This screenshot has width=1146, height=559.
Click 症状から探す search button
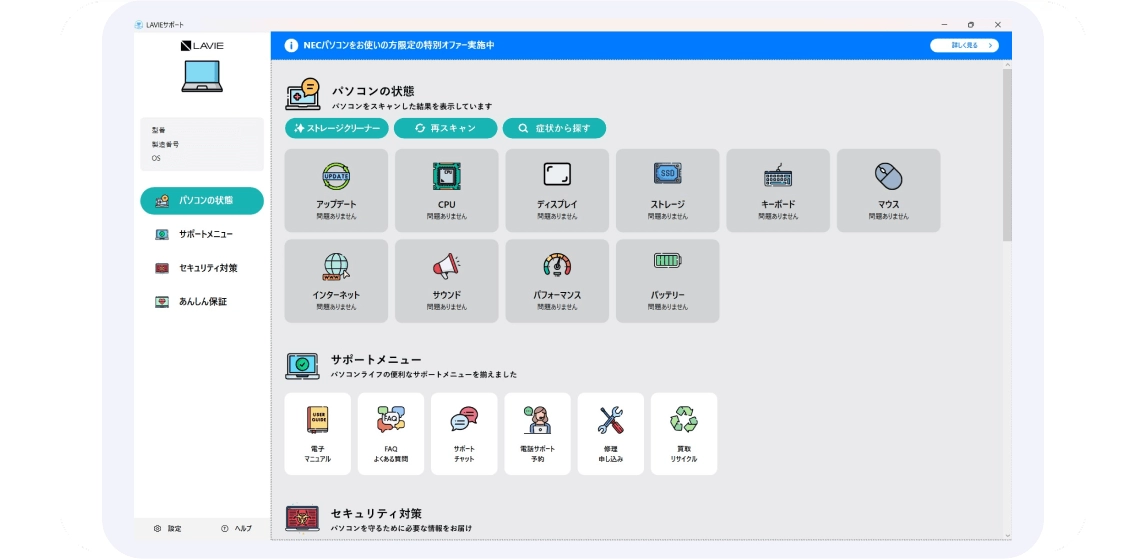click(554, 128)
